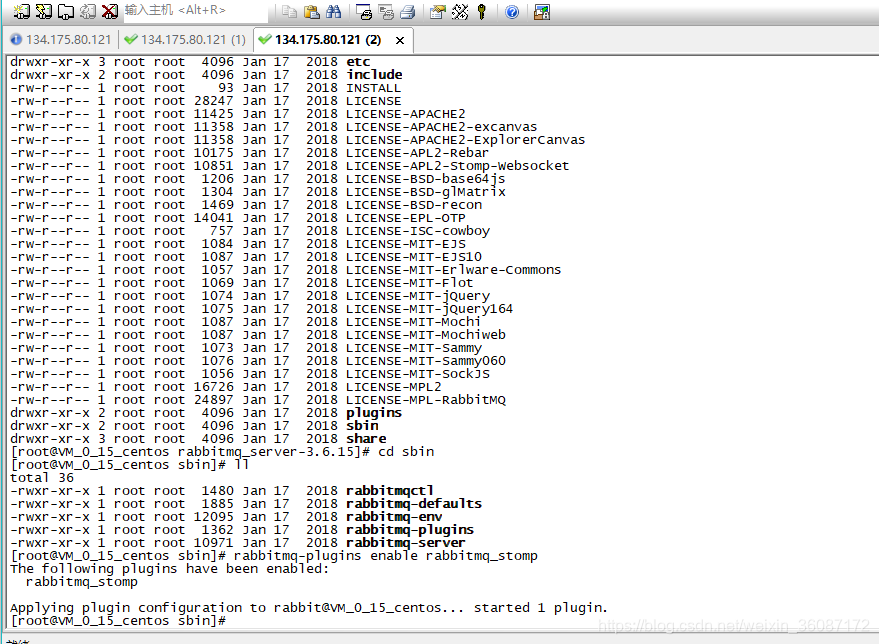The width and height of the screenshot is (879, 644).
Task: Click 'LICENSE-ISC-cowboy' file name
Action: 418,231
